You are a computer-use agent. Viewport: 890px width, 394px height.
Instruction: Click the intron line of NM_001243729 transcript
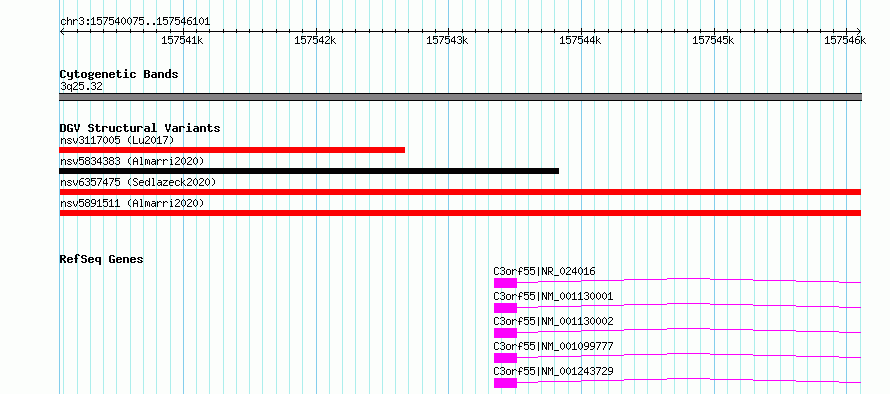tap(689, 379)
